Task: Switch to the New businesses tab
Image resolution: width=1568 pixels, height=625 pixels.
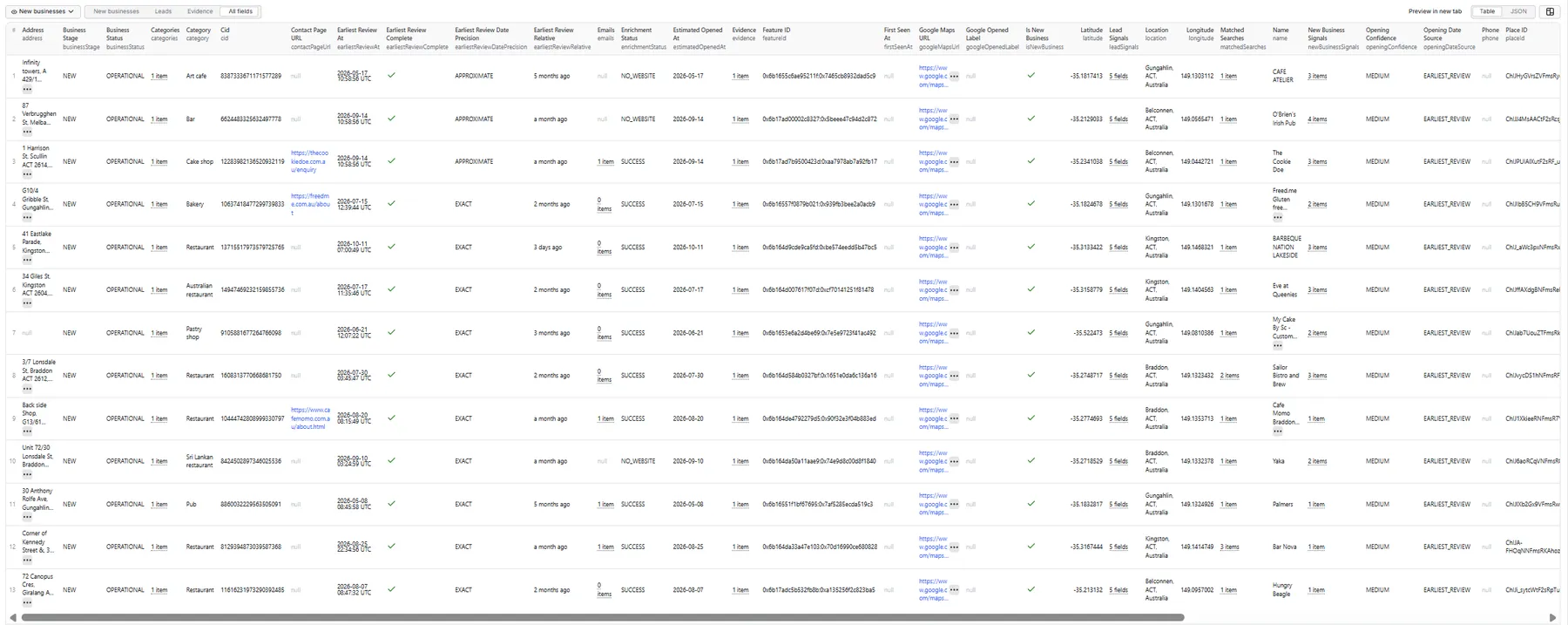Action: coord(116,11)
